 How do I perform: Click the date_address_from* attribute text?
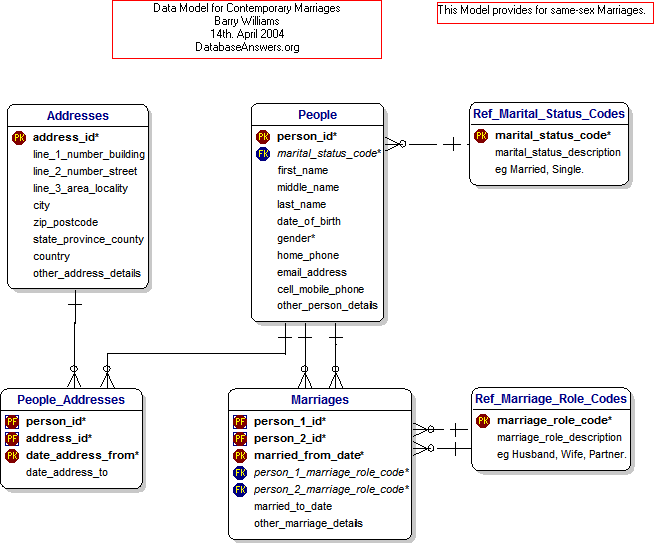82,455
